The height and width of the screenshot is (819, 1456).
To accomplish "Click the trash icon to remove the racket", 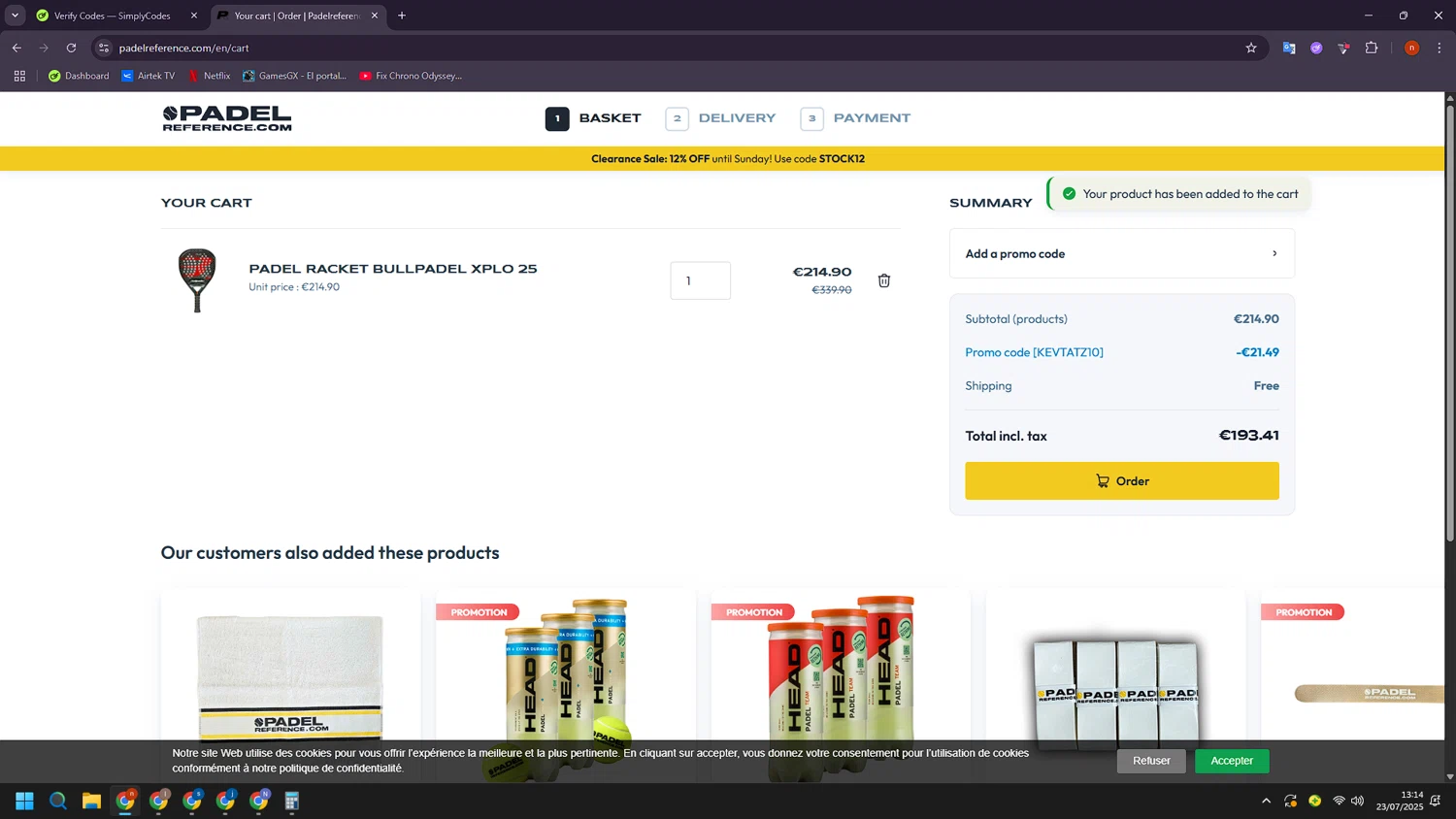I will 883,280.
